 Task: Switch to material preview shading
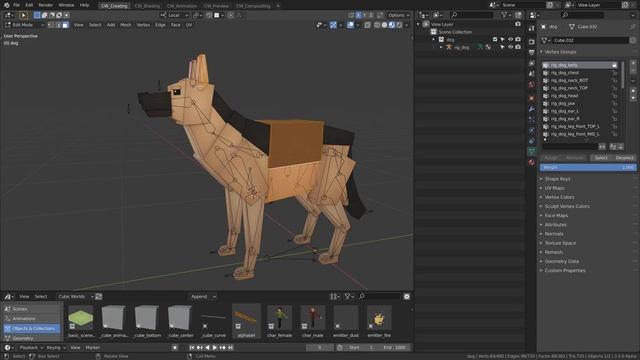[x=392, y=25]
